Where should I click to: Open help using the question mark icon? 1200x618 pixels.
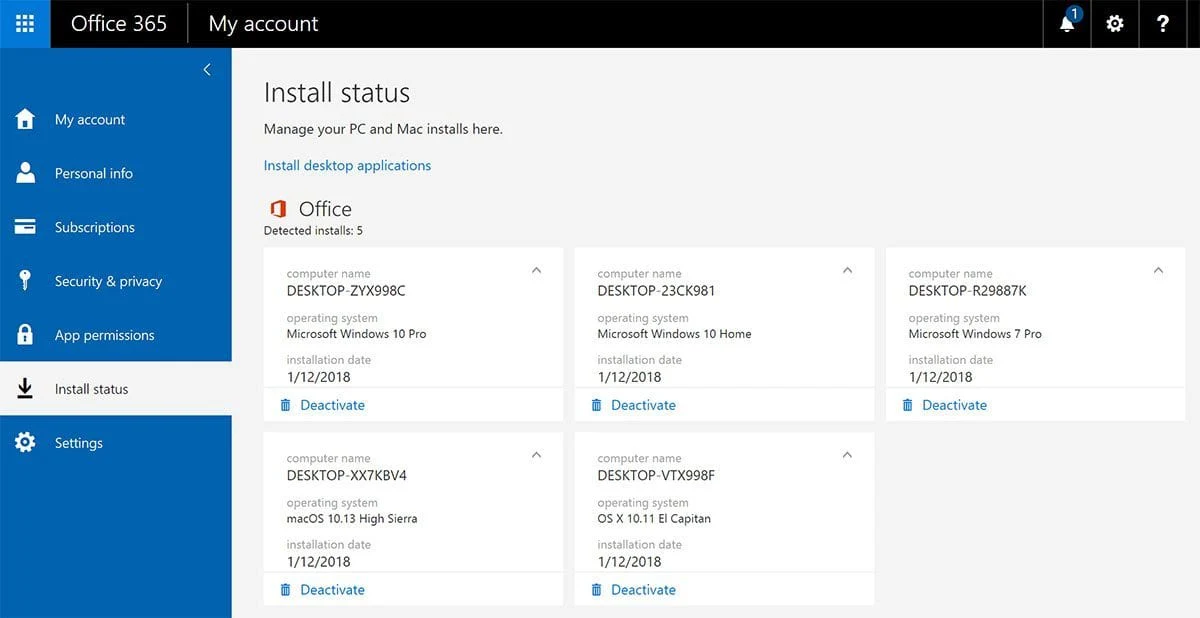coord(1163,23)
